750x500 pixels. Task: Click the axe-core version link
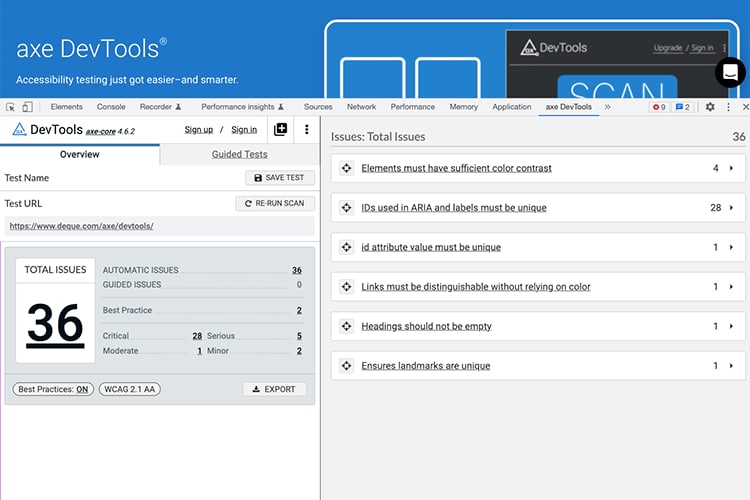tap(101, 131)
